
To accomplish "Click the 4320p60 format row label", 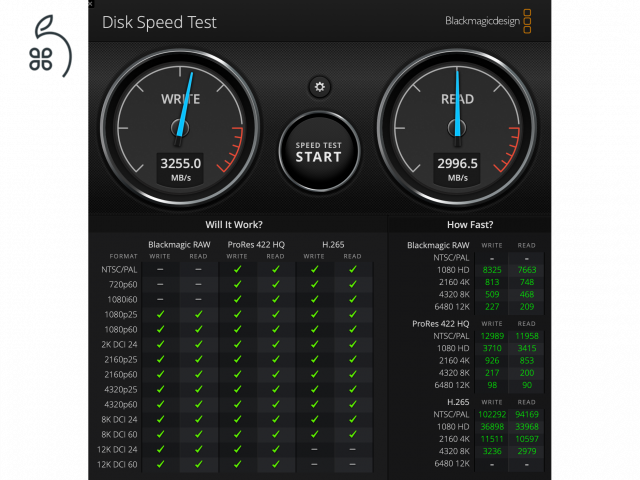I will pos(121,404).
